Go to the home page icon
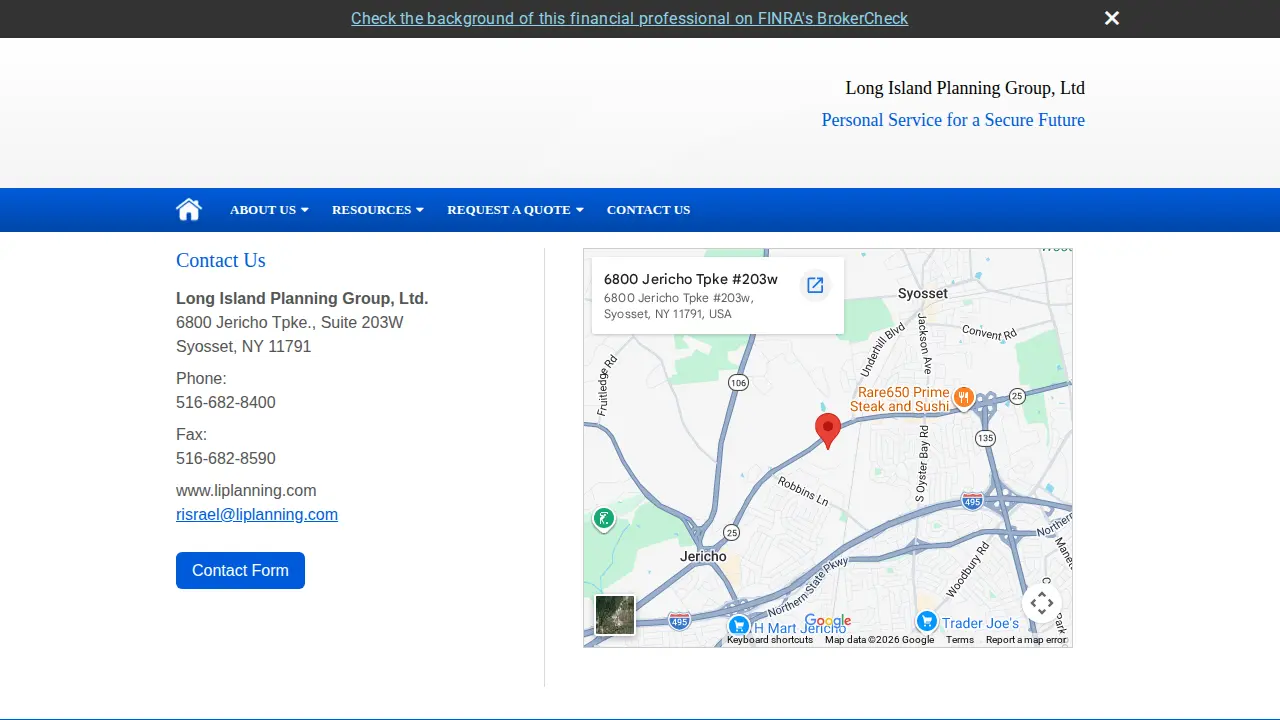The width and height of the screenshot is (1280, 720). click(189, 209)
